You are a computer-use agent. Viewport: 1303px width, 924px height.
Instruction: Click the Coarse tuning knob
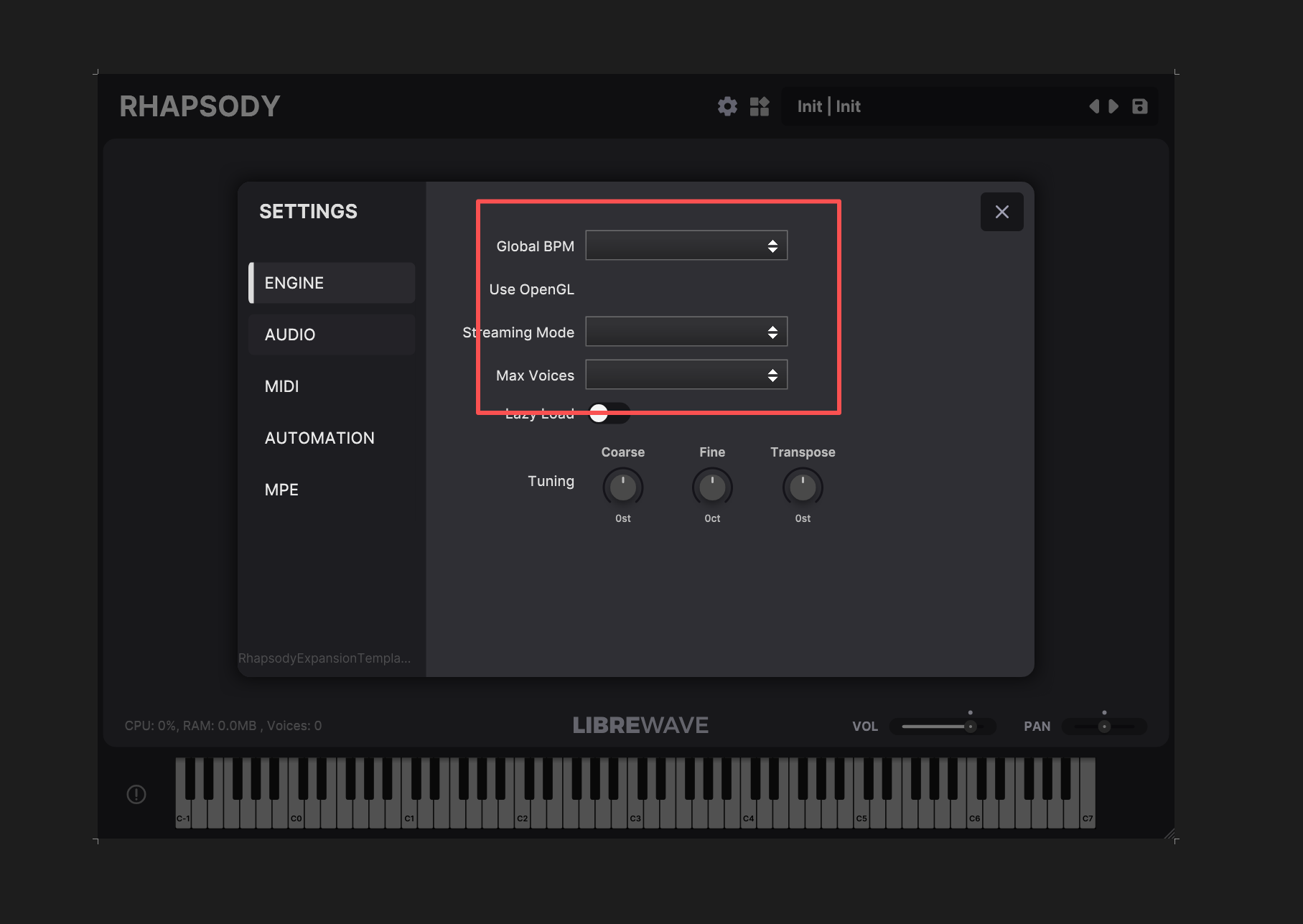(x=623, y=487)
